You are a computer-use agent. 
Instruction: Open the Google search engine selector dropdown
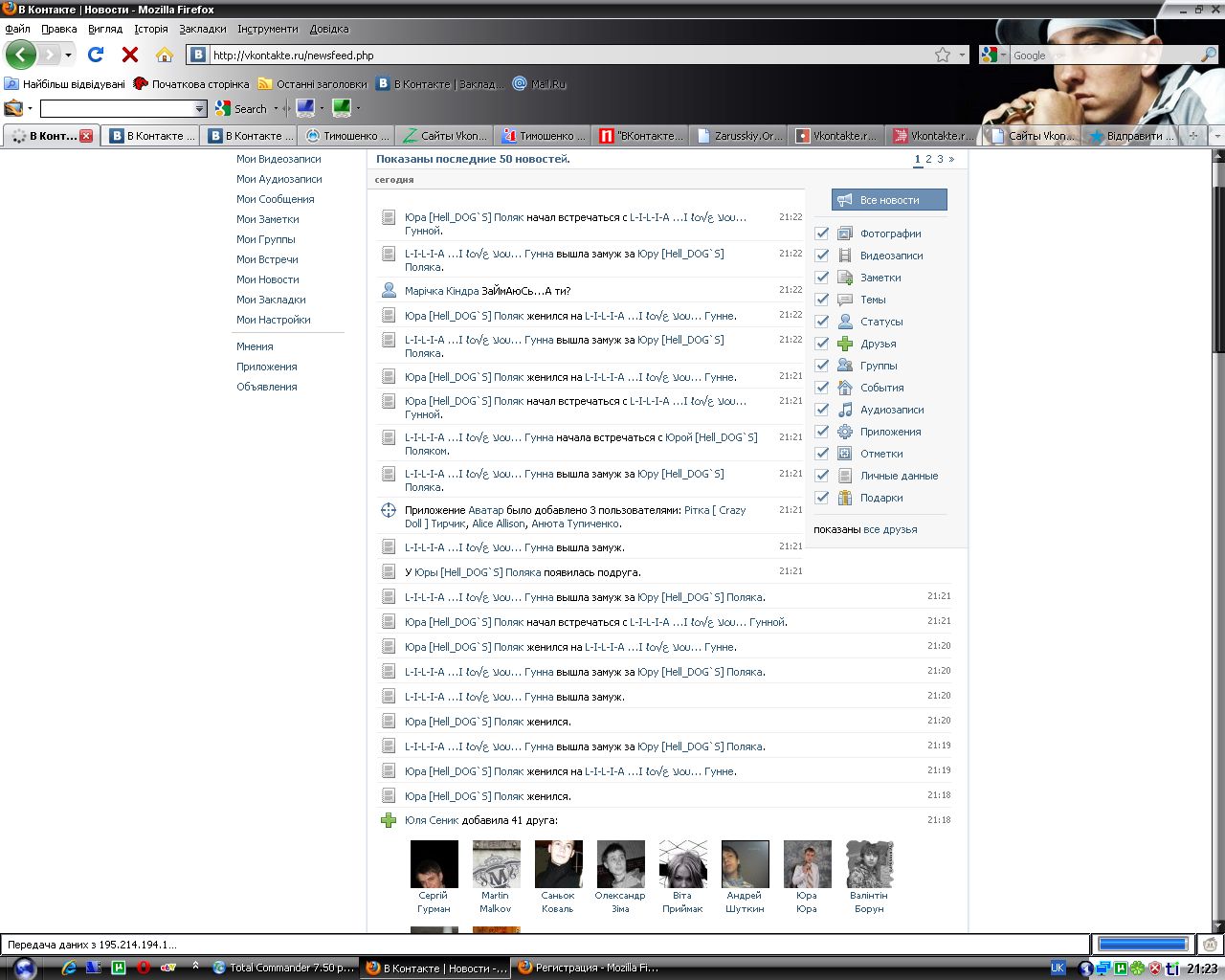[1004, 55]
